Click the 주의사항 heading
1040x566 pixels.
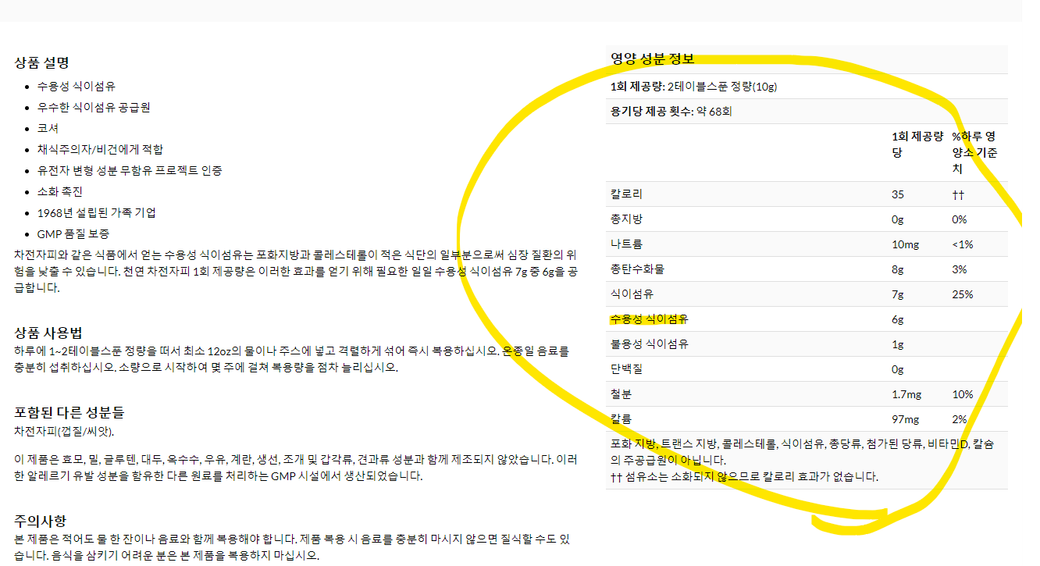41,520
